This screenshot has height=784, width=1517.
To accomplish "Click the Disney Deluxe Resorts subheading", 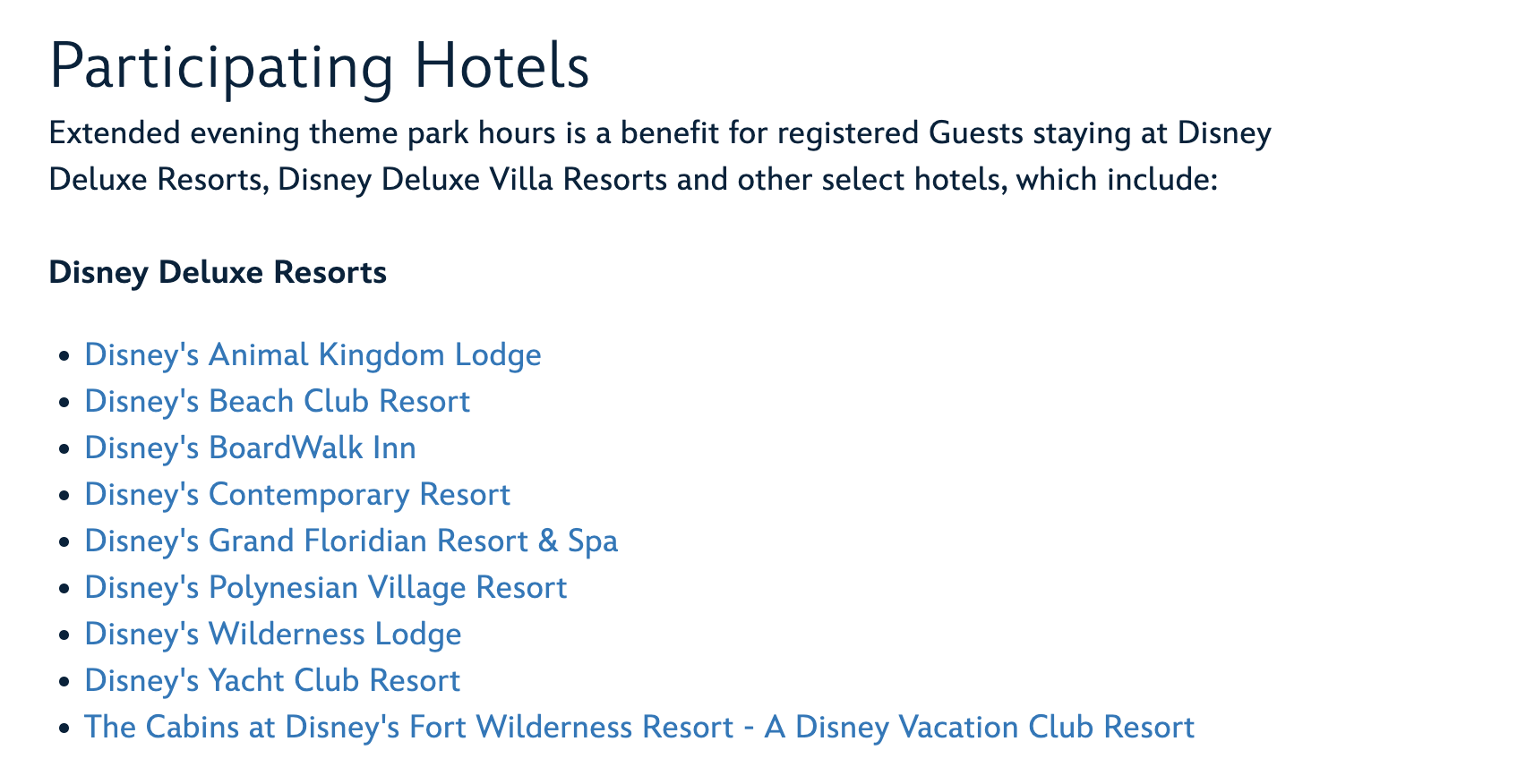I will point(218,272).
